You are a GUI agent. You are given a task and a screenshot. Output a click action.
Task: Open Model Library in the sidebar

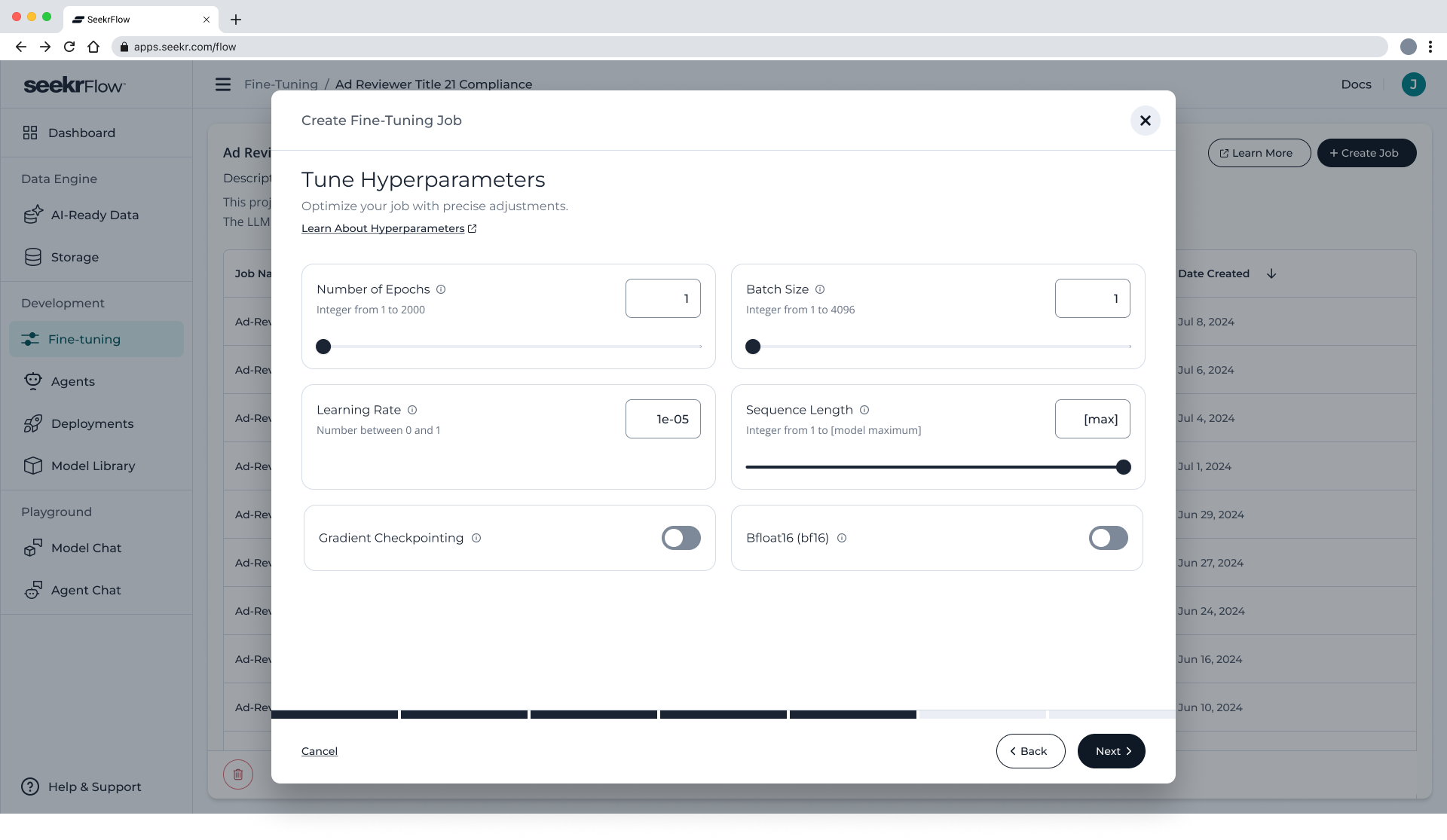(x=96, y=466)
